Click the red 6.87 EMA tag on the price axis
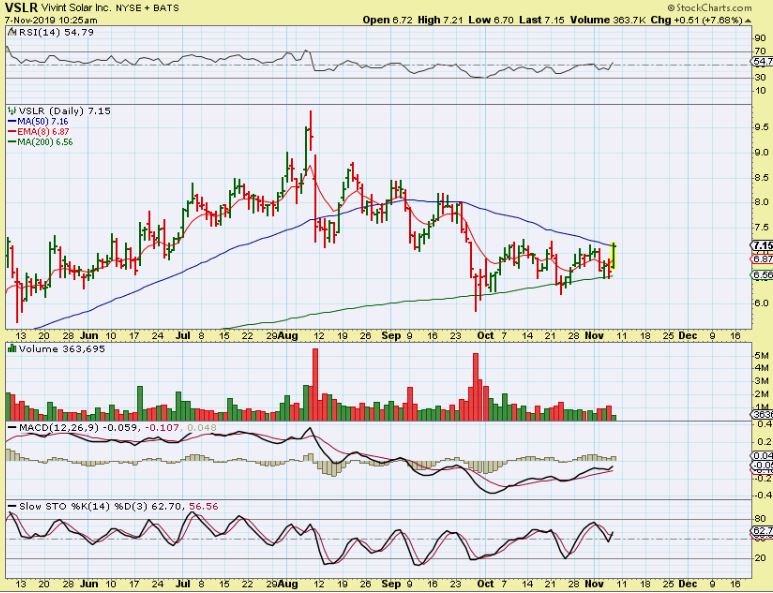This screenshot has height=593, width=773. pyautogui.click(x=763, y=259)
